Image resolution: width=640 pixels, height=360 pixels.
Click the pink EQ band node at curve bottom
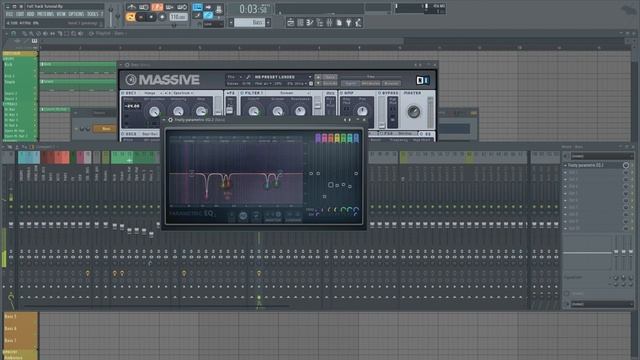pos(206,196)
